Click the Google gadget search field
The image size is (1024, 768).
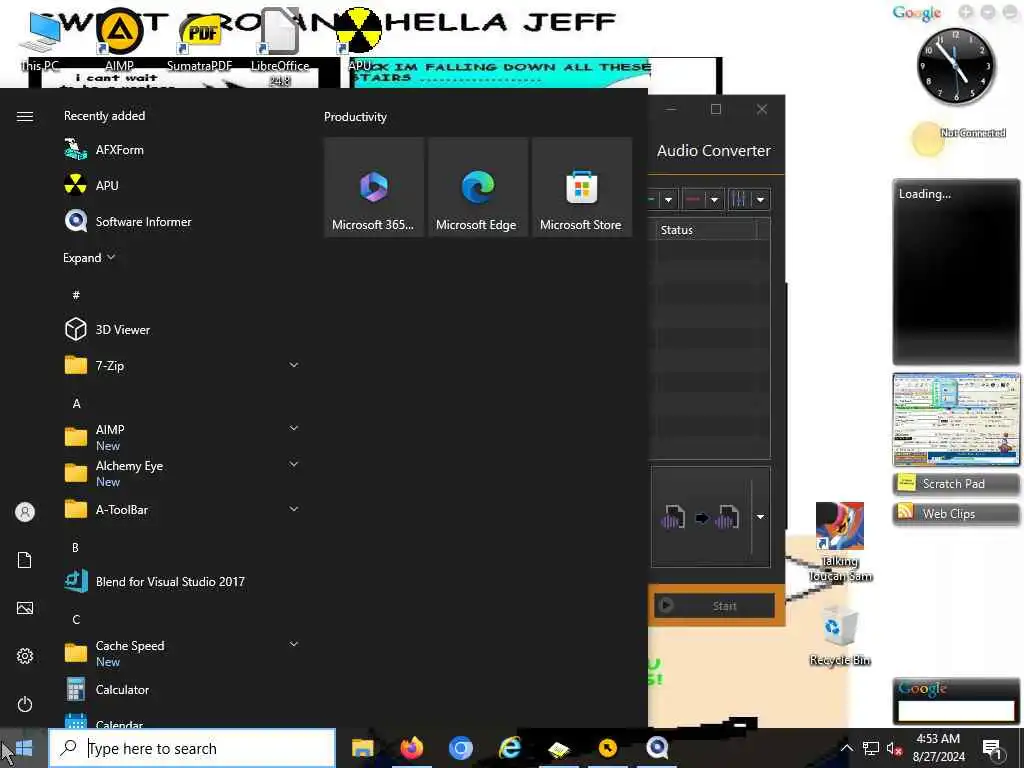coord(956,710)
